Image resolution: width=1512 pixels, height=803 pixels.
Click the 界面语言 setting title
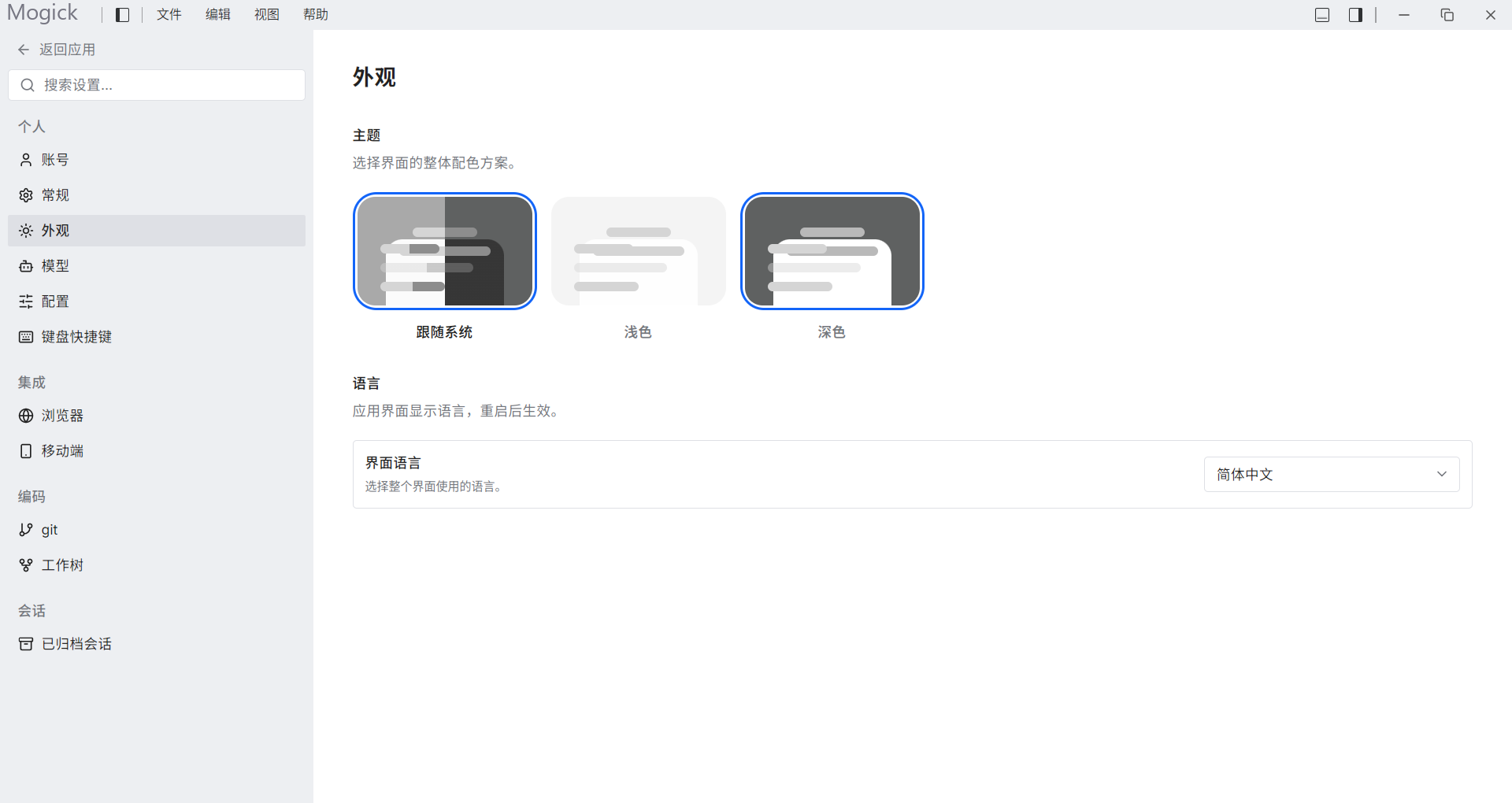click(x=393, y=463)
